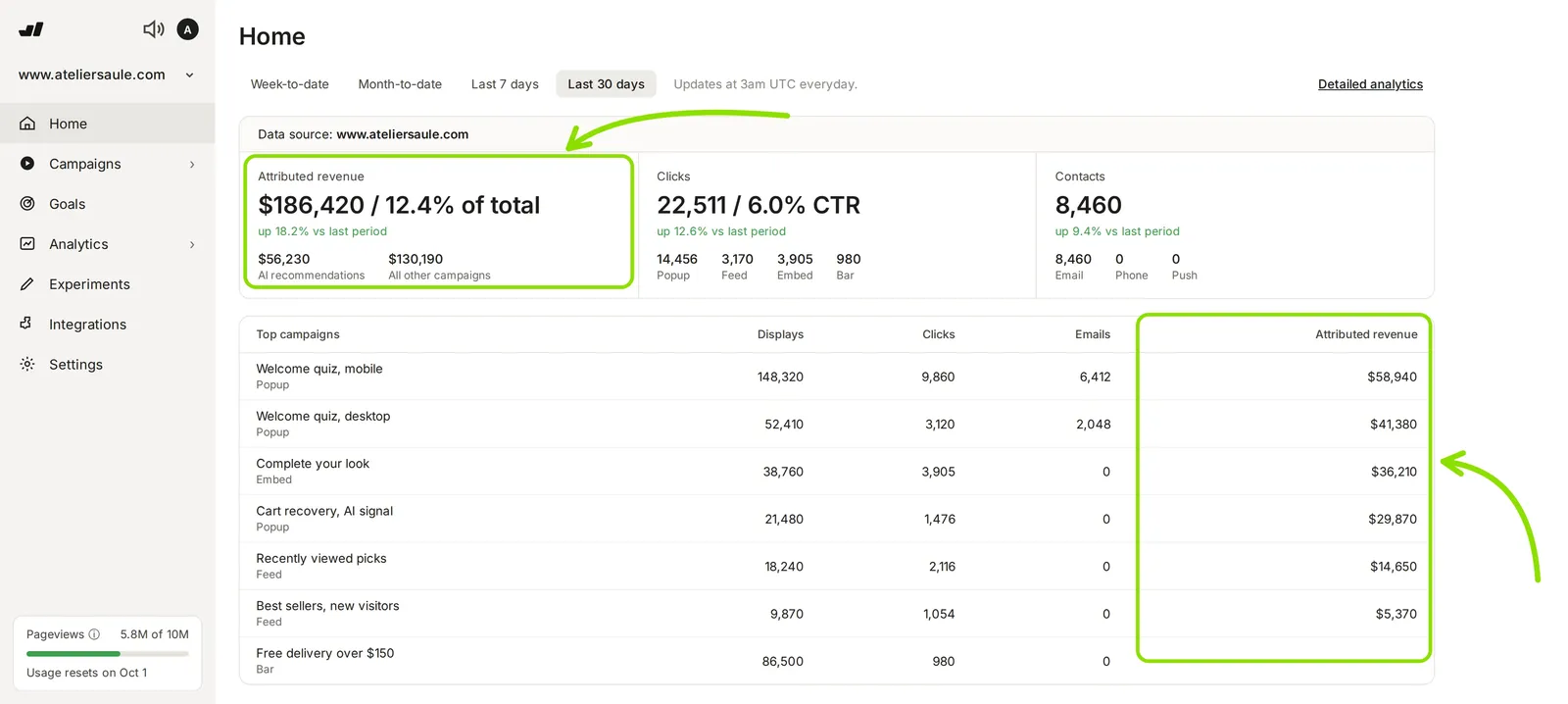Click the 6,412 emails cell
This screenshot has height=704, width=1568.
[1095, 377]
